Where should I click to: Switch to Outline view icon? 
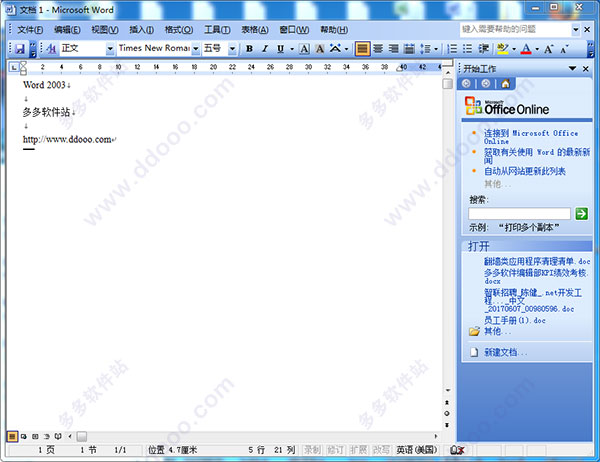coord(47,436)
